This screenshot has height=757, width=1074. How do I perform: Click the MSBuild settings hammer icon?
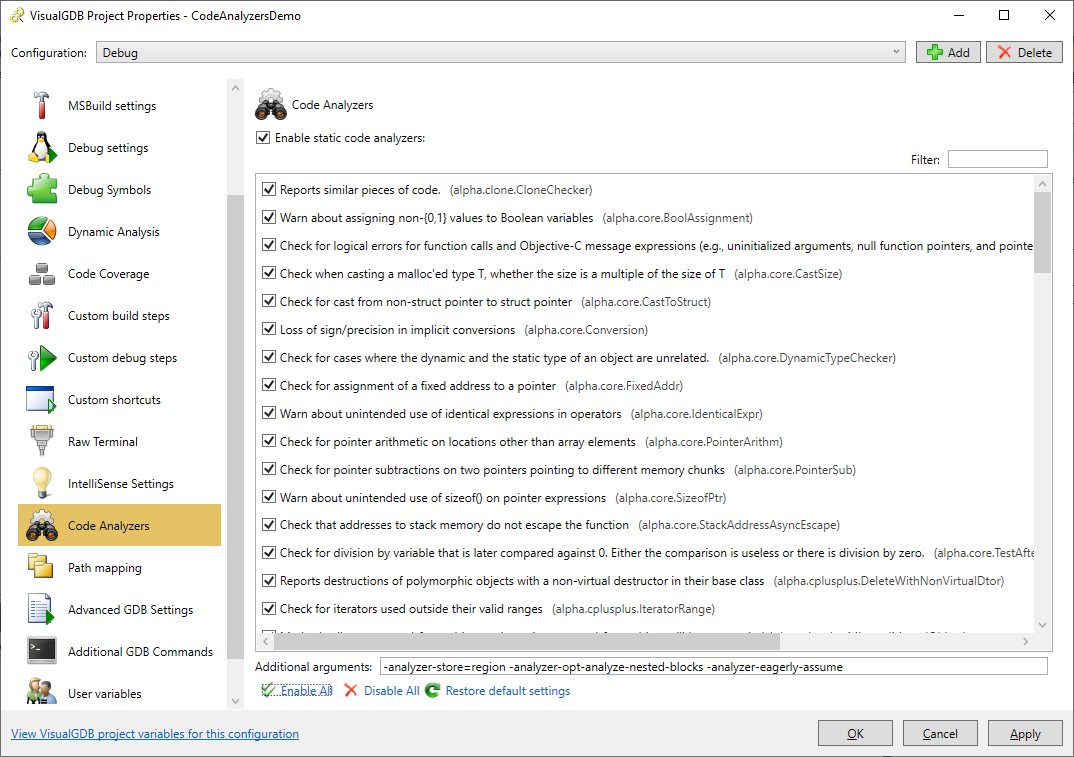pos(42,106)
